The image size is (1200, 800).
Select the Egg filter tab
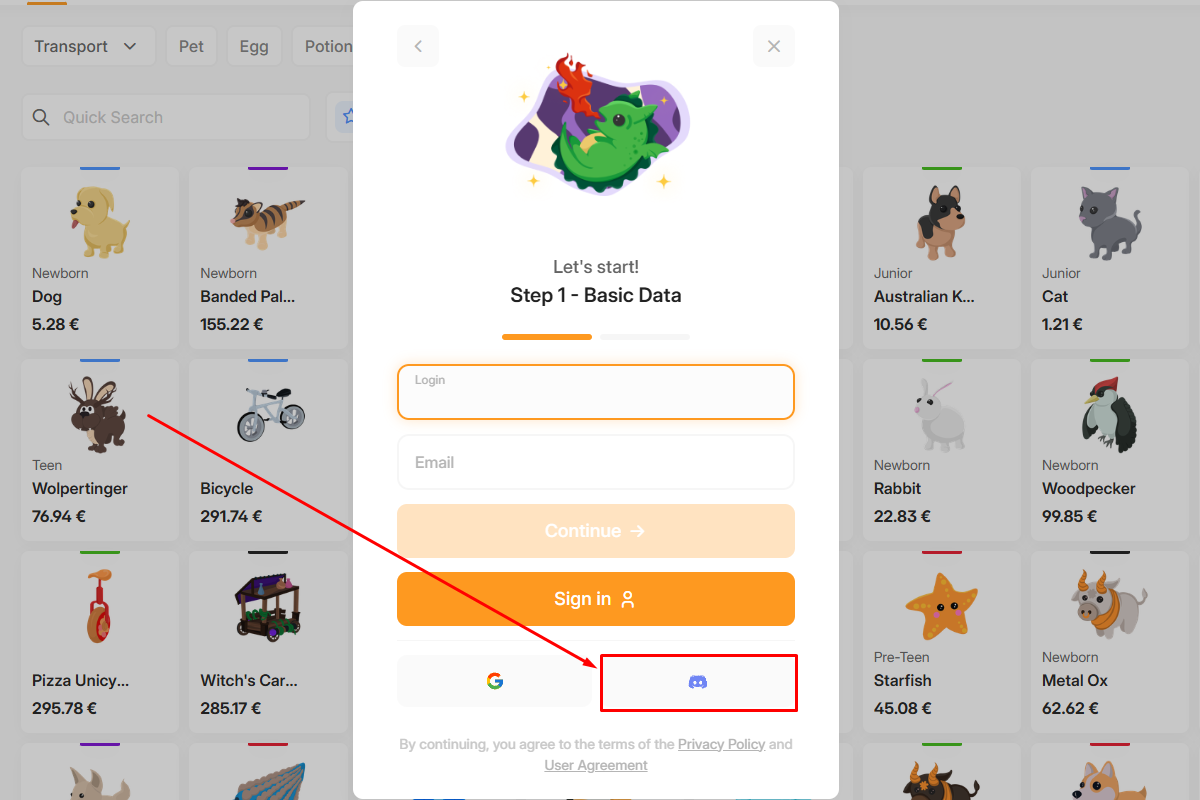(x=254, y=46)
